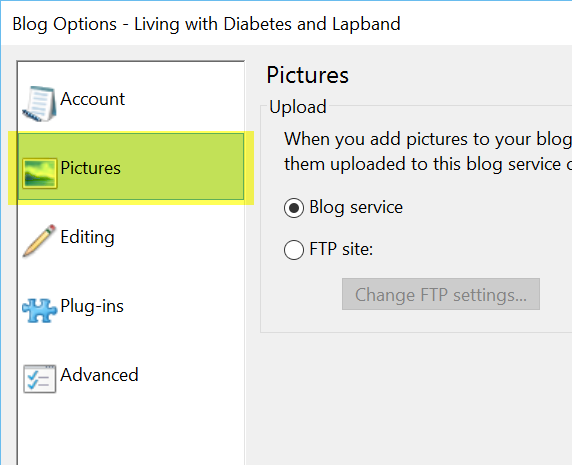Click the Account notepad icon
Screen dimensions: 572x465
click(x=39, y=104)
